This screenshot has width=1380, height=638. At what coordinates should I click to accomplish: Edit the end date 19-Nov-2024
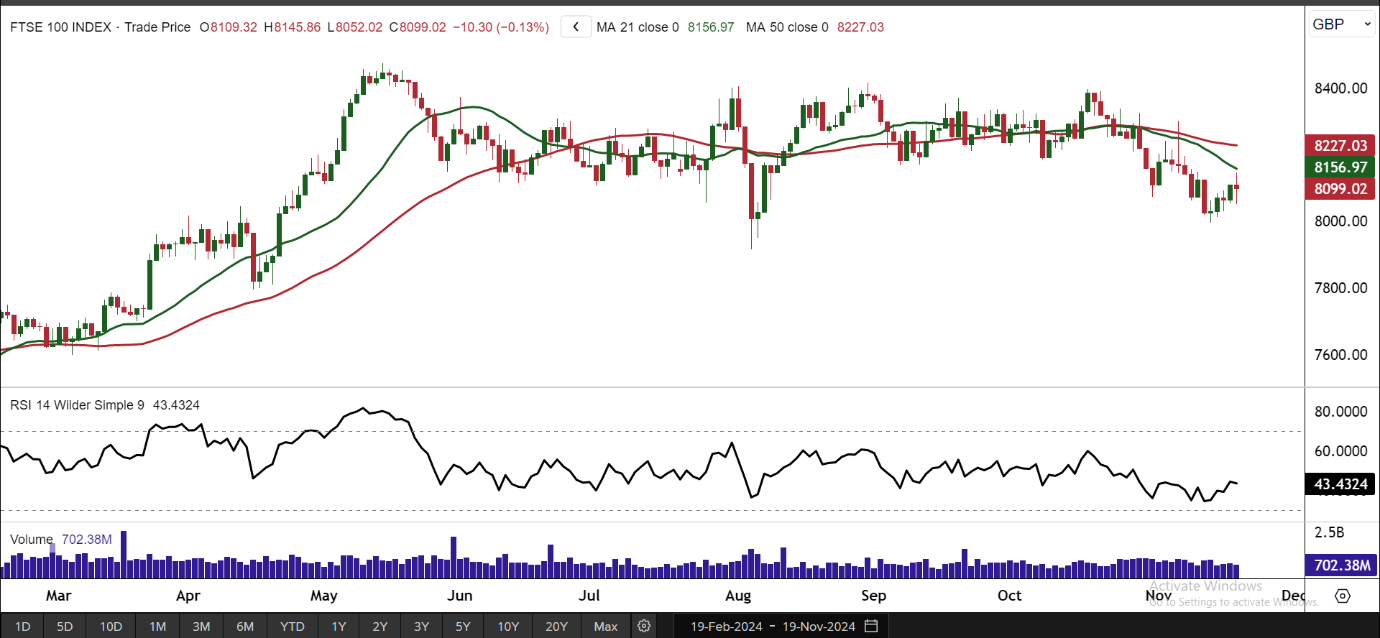point(820,627)
